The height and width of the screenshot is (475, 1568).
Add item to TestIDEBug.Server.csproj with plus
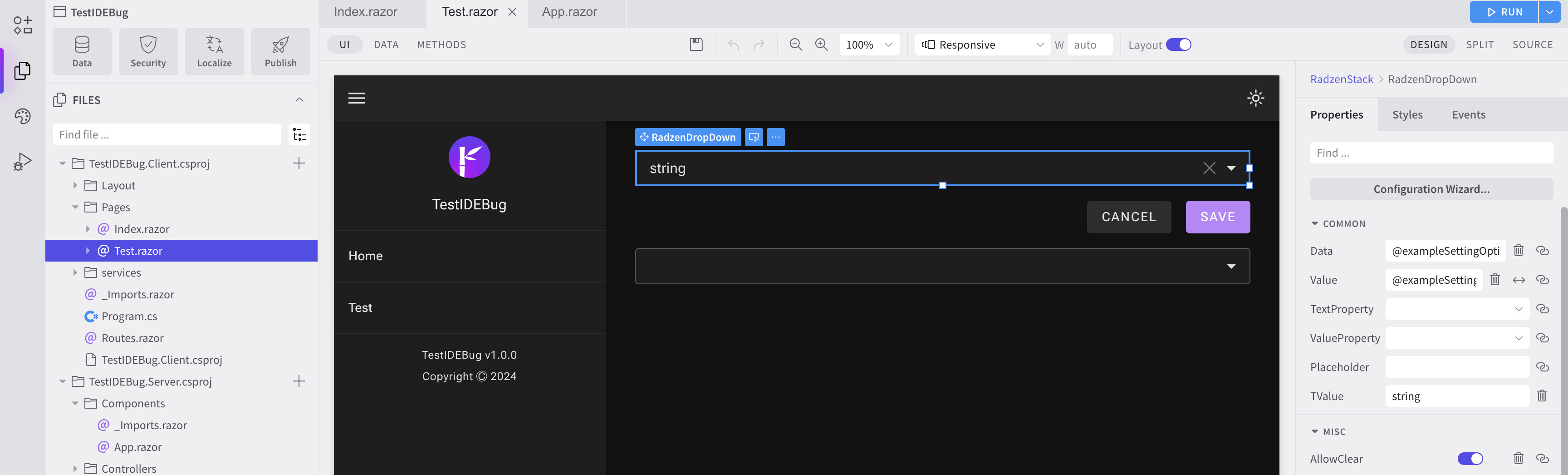pos(299,382)
